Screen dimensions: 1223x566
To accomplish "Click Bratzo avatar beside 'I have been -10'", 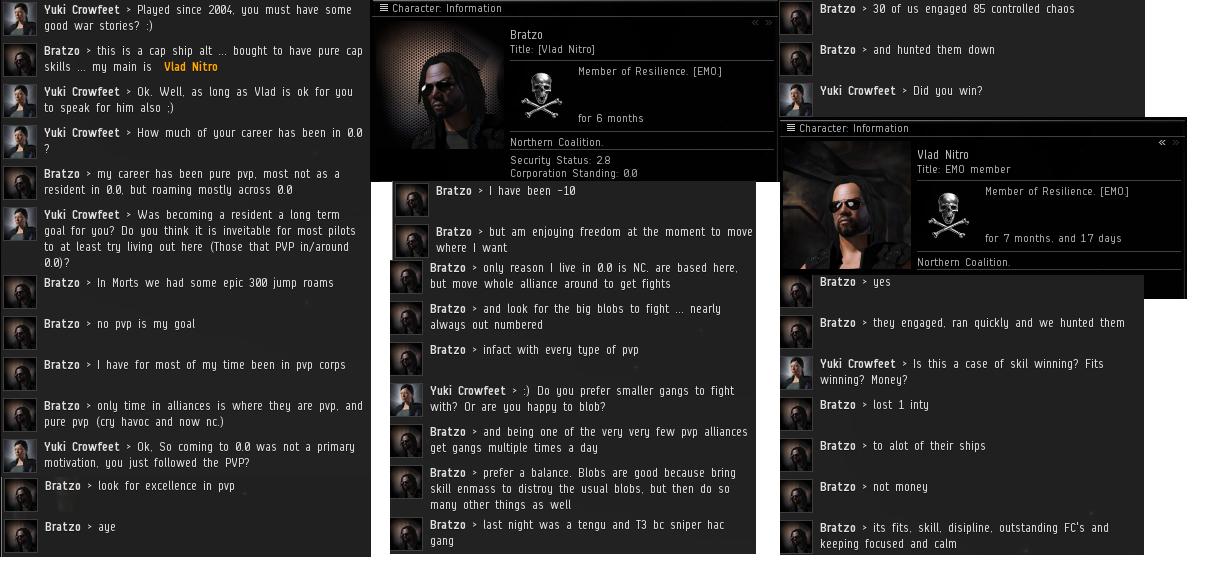I will (412, 200).
